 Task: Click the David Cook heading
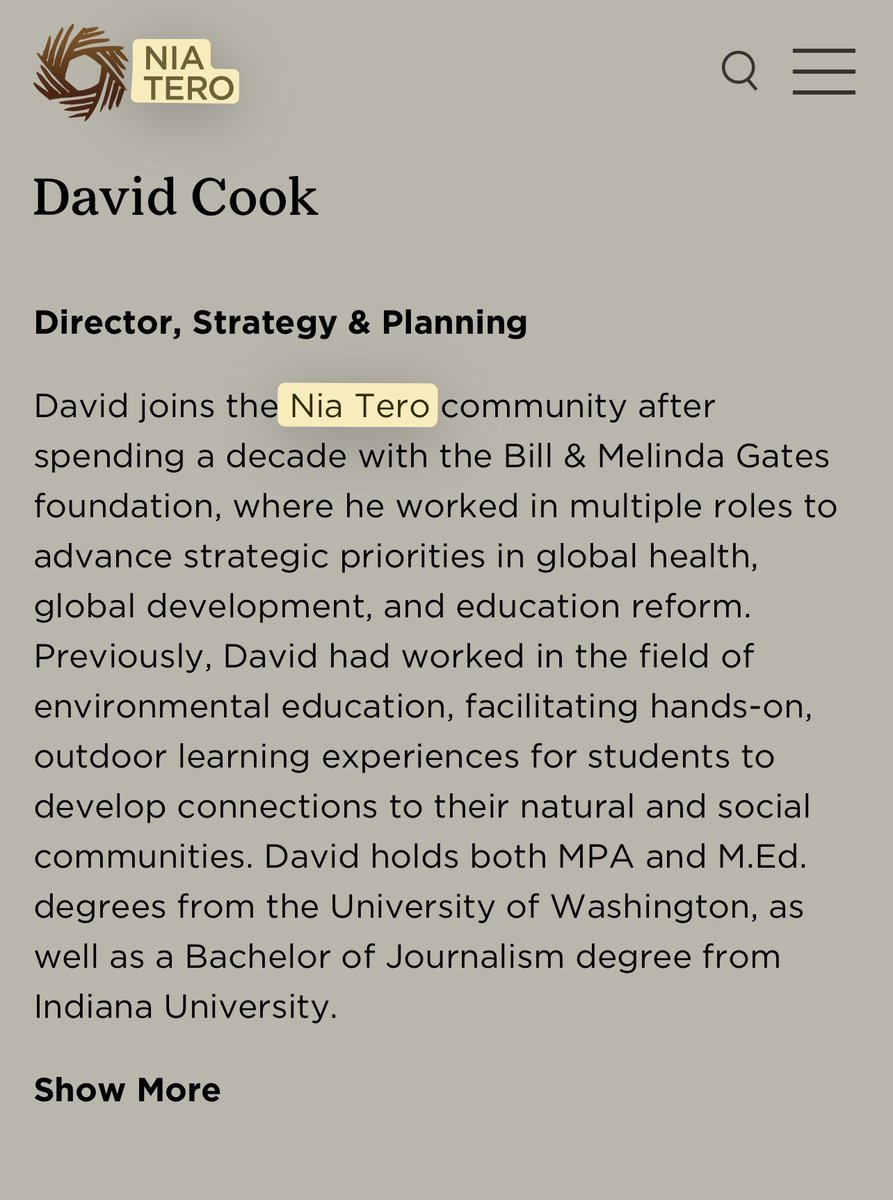coord(175,197)
